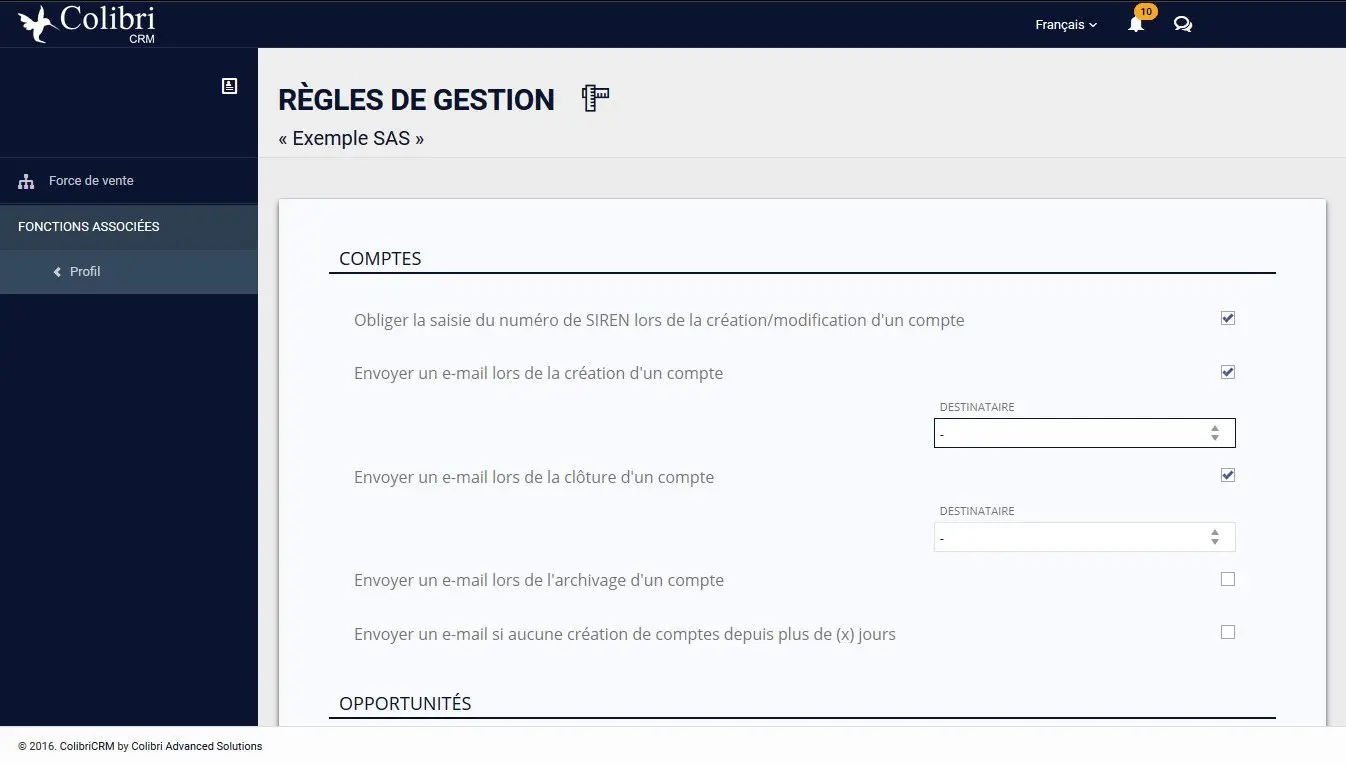Click the Opportunités section heading
This screenshot has width=1346, height=764.
405,703
